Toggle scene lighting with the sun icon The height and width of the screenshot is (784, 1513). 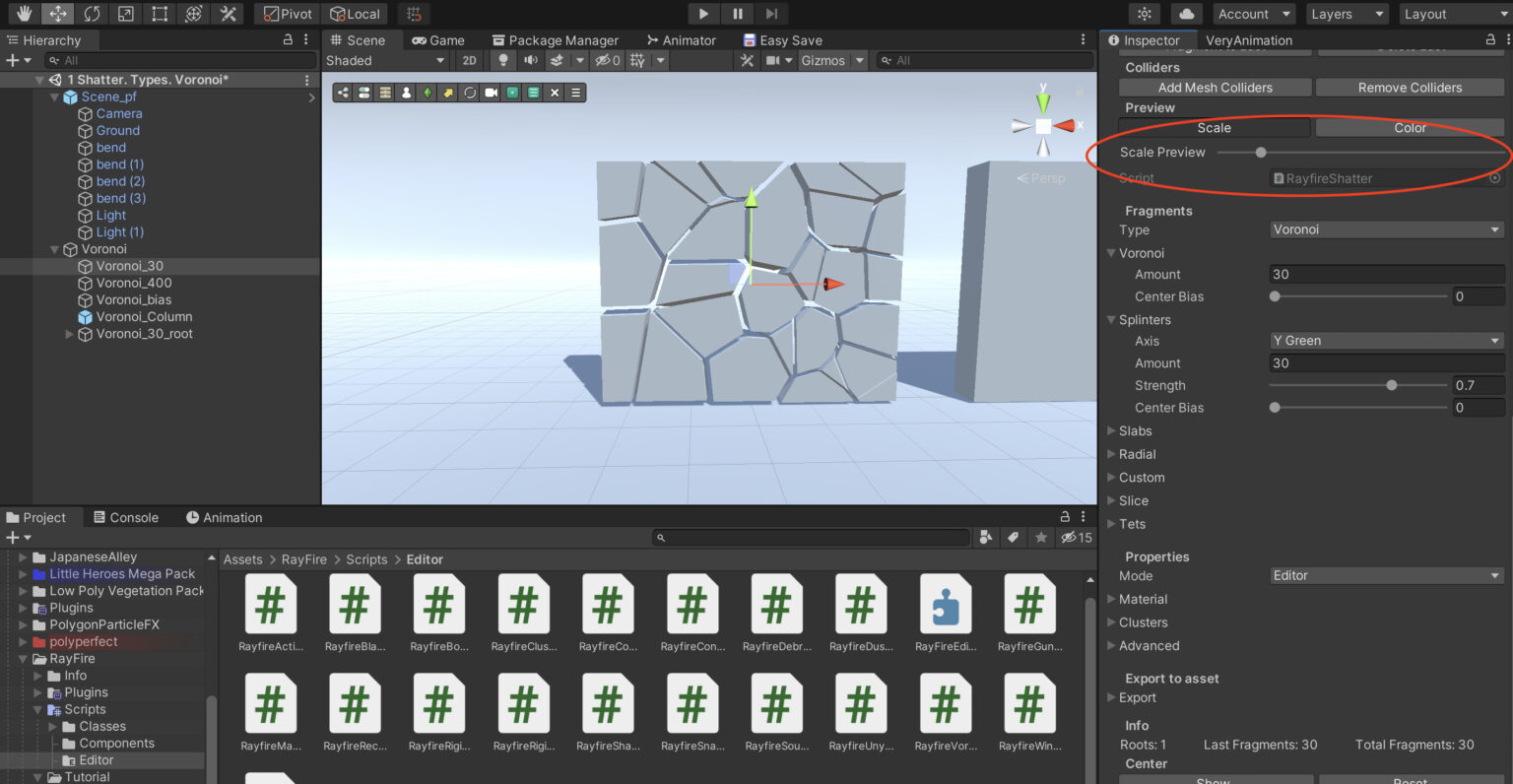click(x=502, y=60)
